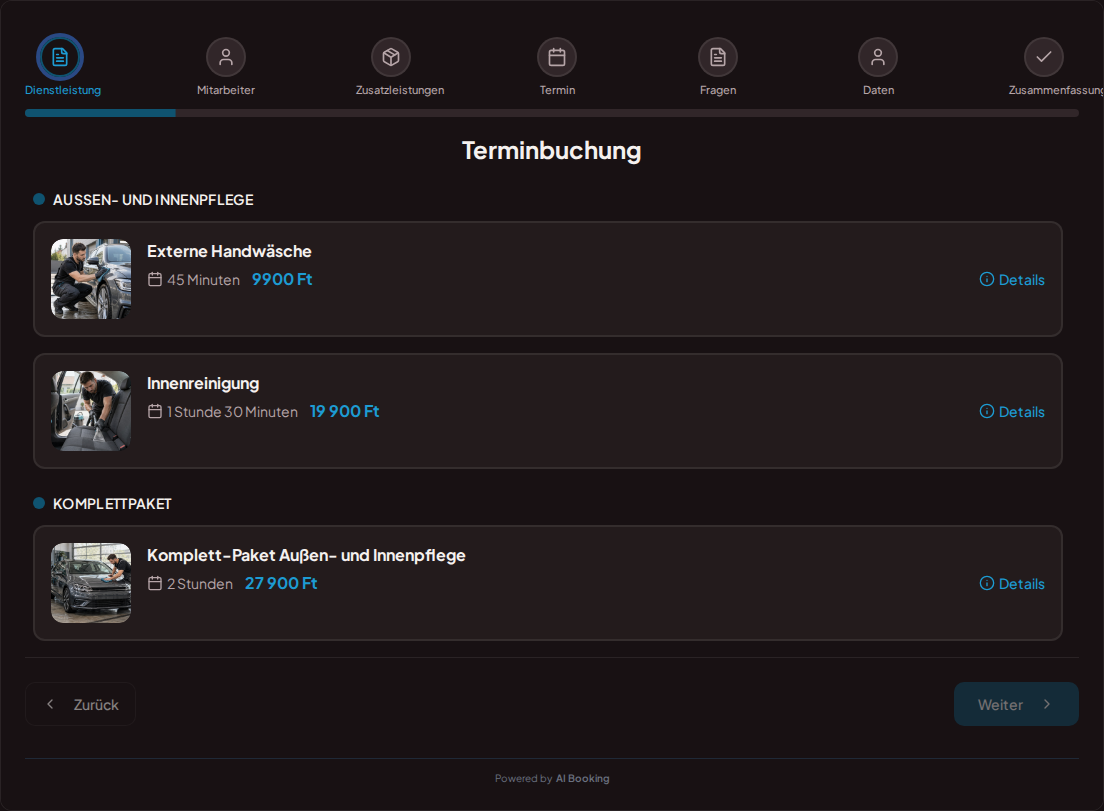
Task: Select the Fragen document icon step
Action: click(717, 57)
